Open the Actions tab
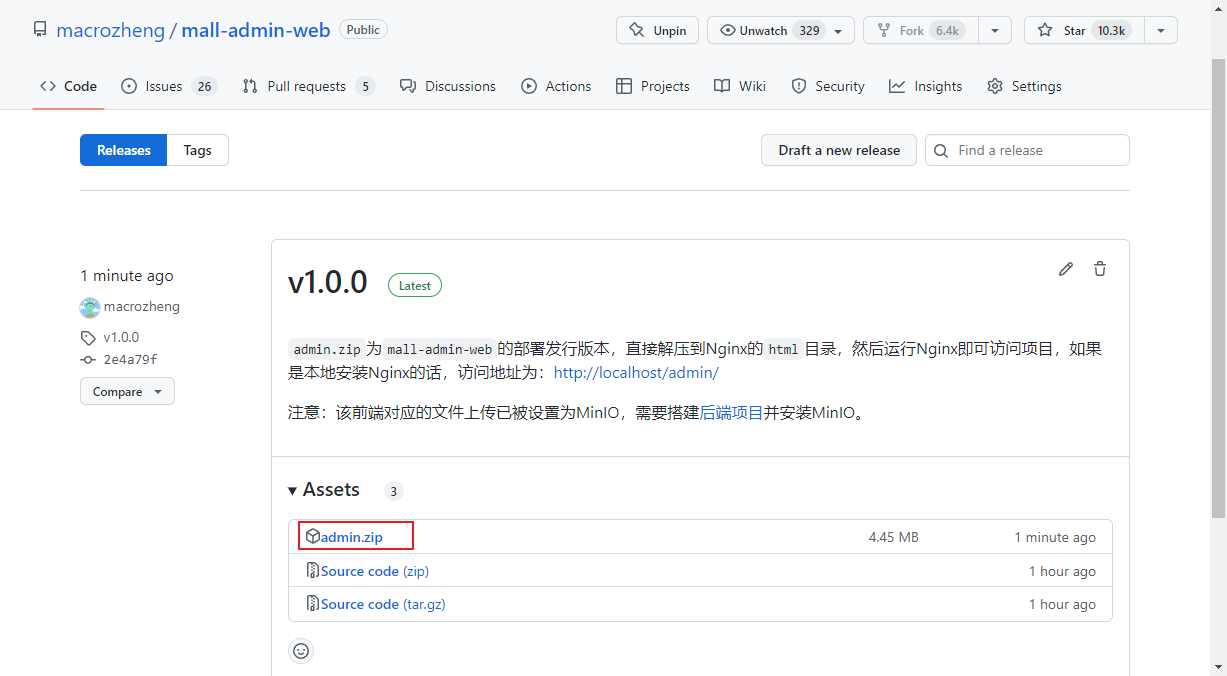This screenshot has height=676, width=1227. (556, 86)
